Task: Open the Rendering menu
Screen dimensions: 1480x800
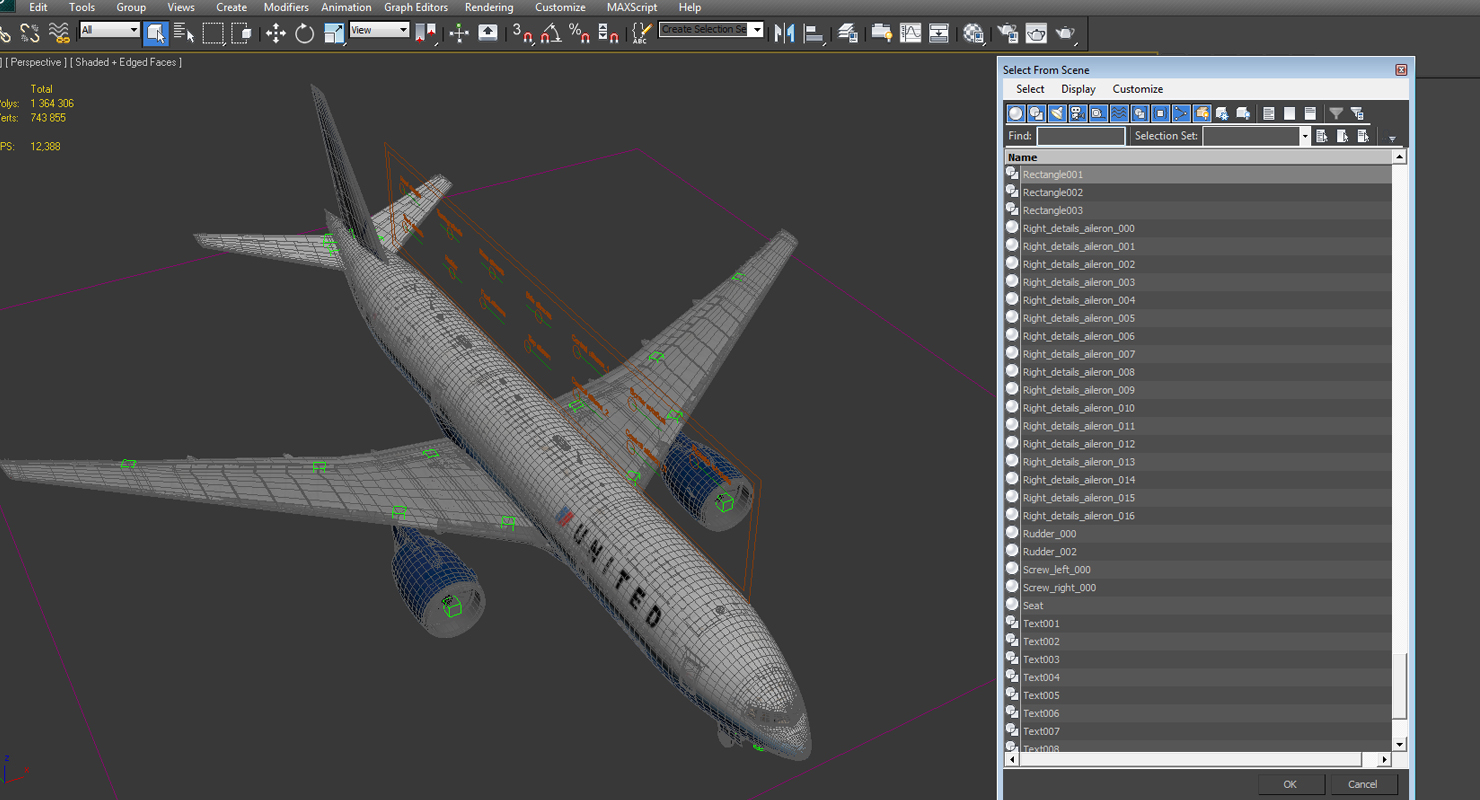Action: (489, 7)
